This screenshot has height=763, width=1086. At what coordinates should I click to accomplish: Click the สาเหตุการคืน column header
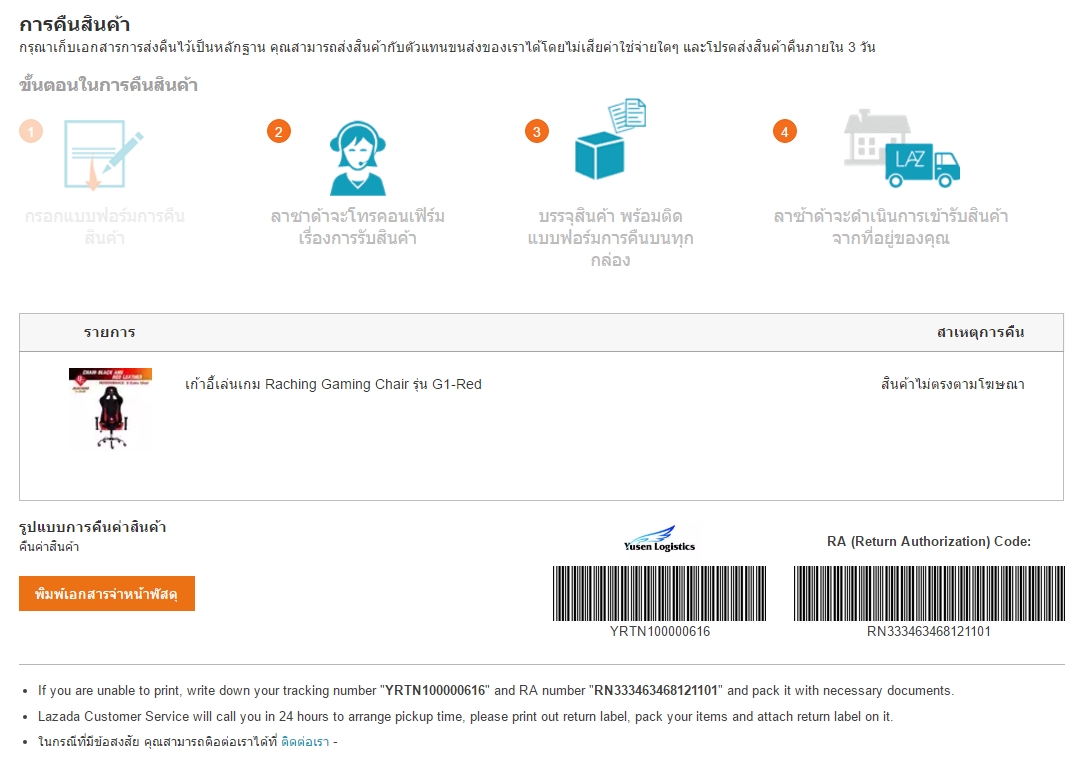980,332
